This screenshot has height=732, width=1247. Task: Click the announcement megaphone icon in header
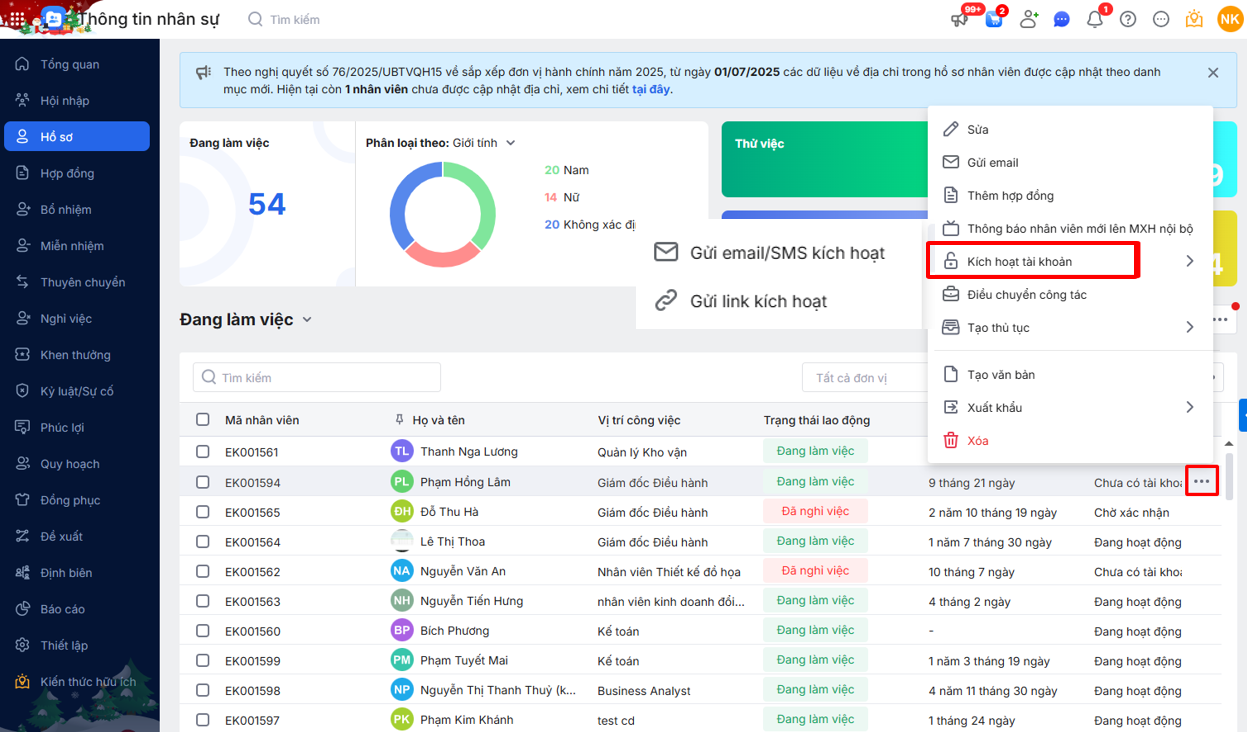click(x=960, y=19)
